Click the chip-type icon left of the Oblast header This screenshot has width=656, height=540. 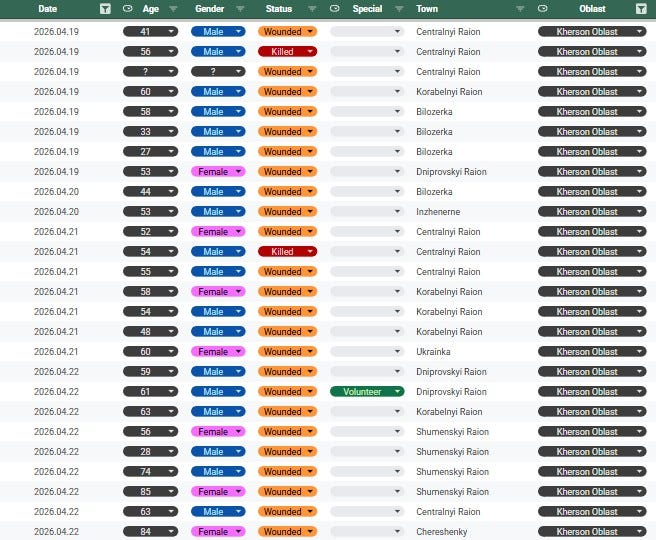[x=543, y=8]
